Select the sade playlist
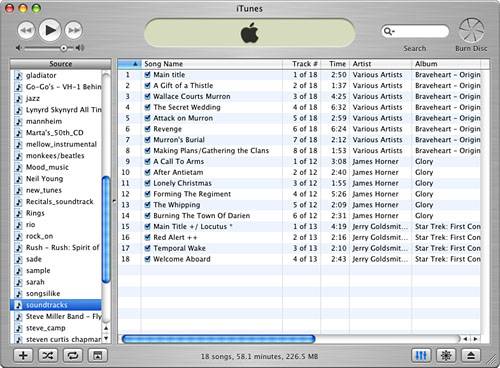Image resolution: width=500 pixels, height=368 pixels. [x=56, y=259]
